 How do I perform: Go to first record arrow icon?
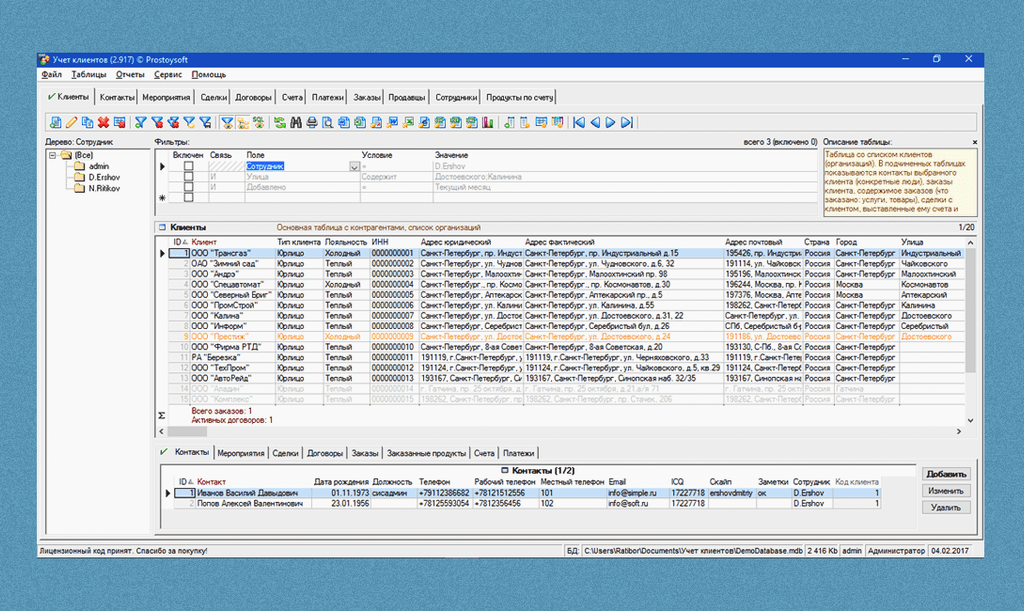pyautogui.click(x=579, y=123)
